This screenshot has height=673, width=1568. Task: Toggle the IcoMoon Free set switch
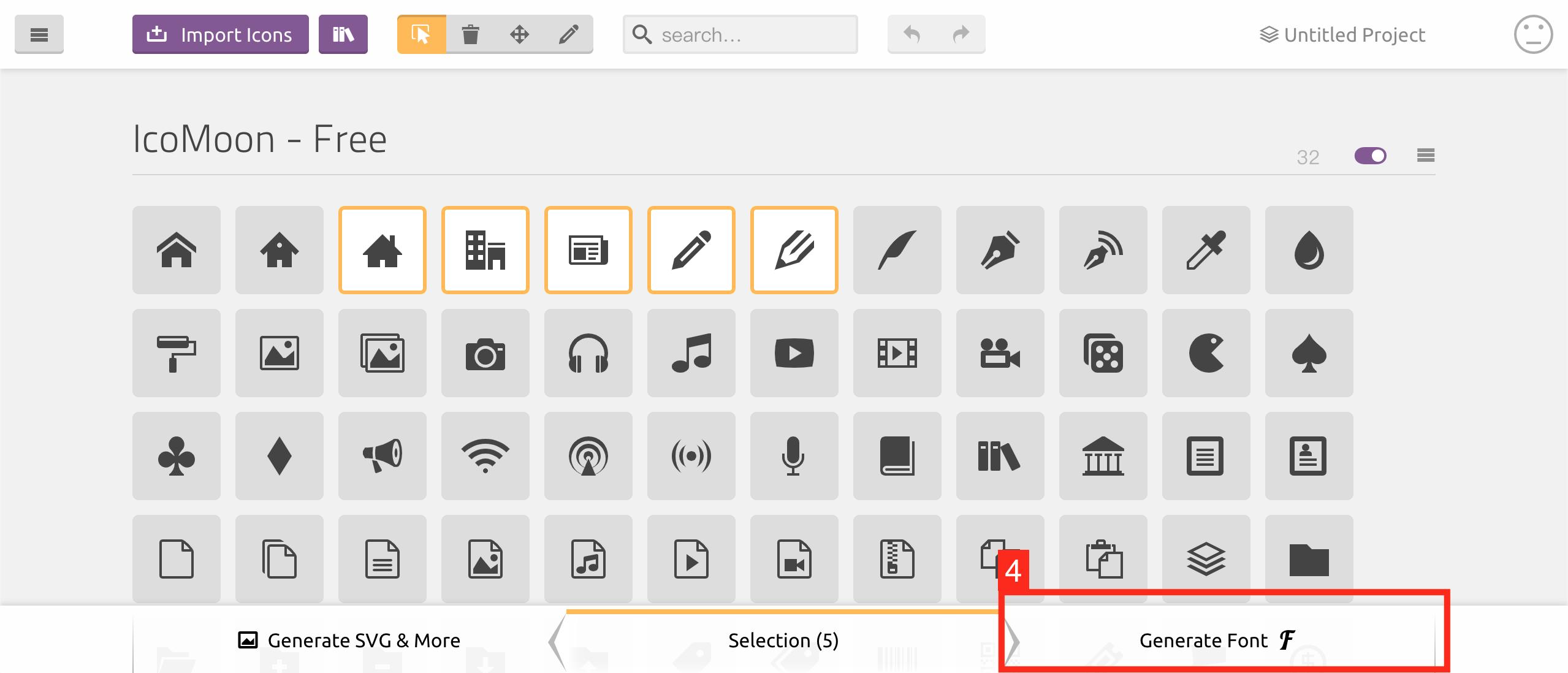1370,156
